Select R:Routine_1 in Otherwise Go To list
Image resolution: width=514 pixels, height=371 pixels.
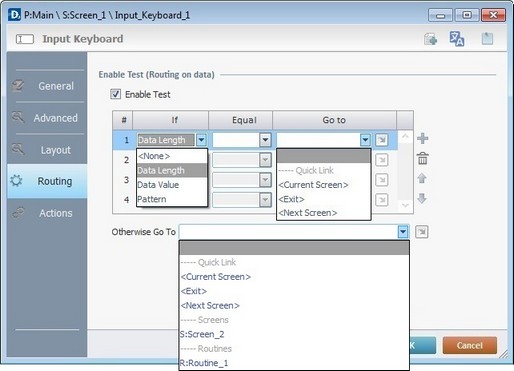point(294,363)
